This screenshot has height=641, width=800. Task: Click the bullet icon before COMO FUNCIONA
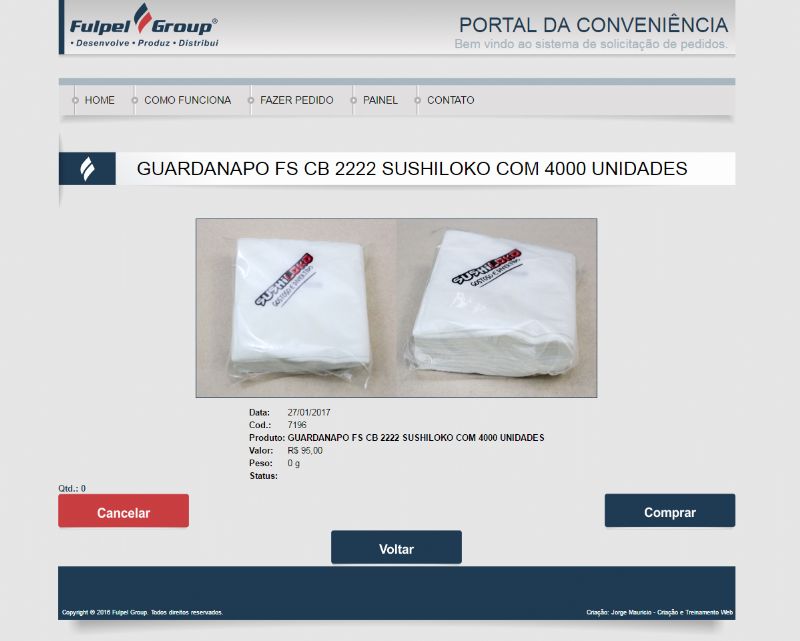coord(135,101)
